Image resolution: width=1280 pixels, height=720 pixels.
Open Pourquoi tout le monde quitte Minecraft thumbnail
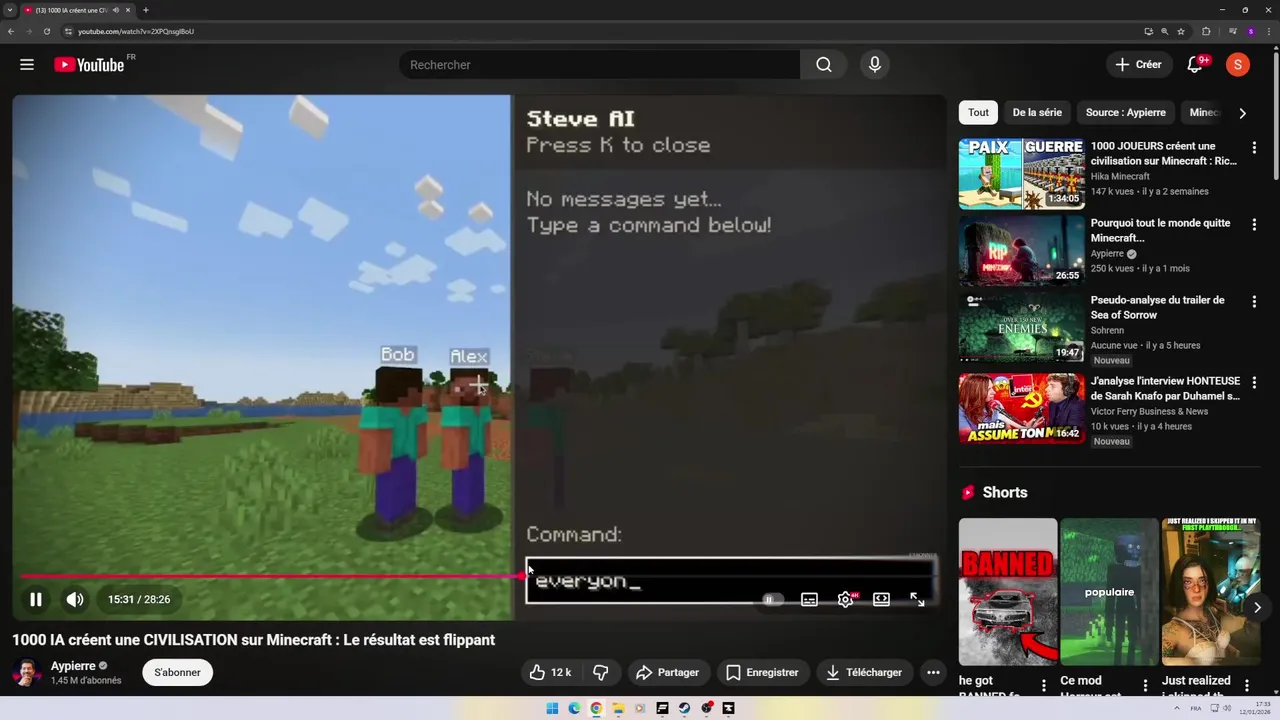[1021, 251]
